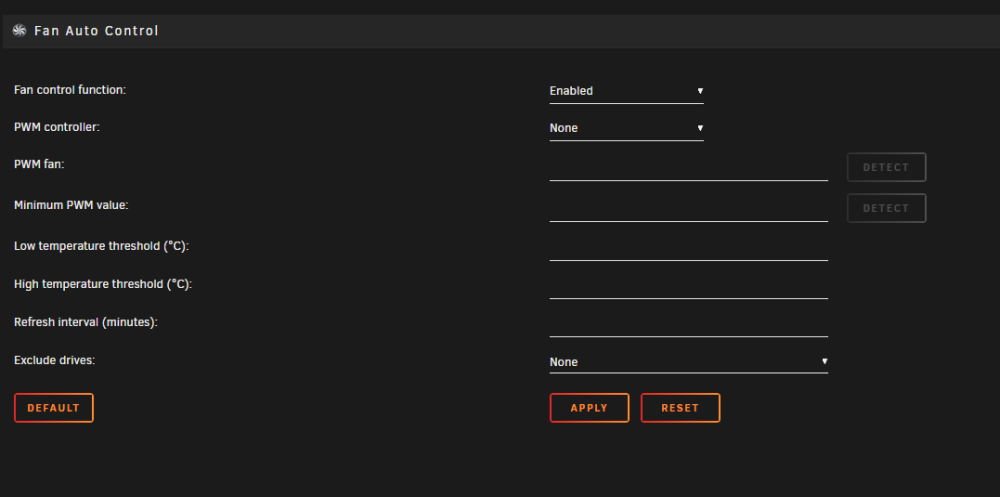1000x497 pixels.
Task: Expand the Exclude drives dropdown
Action: [688, 362]
